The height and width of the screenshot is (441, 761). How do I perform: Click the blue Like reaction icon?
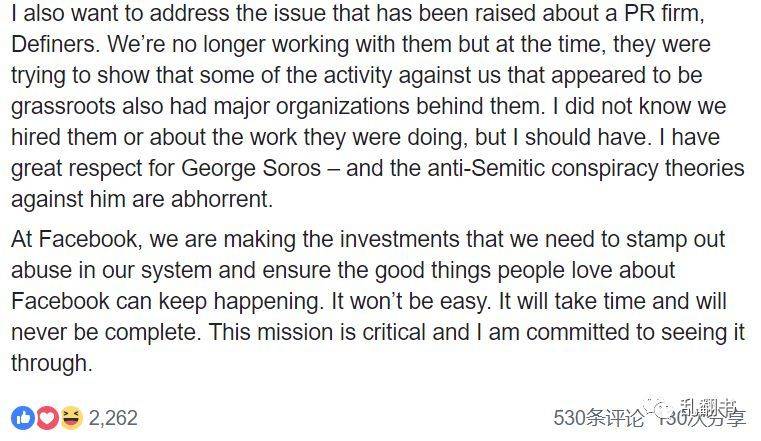(x=22, y=418)
